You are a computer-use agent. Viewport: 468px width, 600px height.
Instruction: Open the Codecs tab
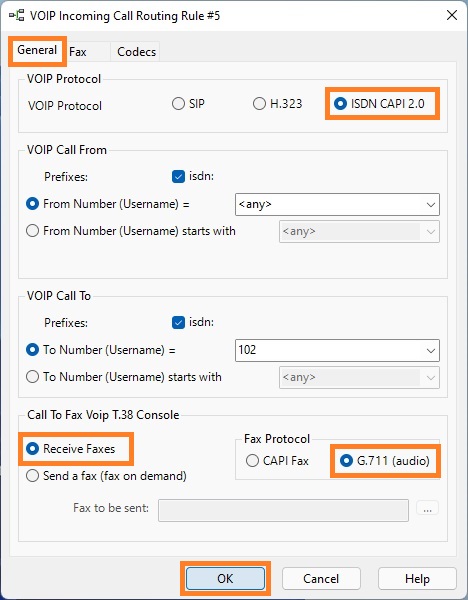136,52
